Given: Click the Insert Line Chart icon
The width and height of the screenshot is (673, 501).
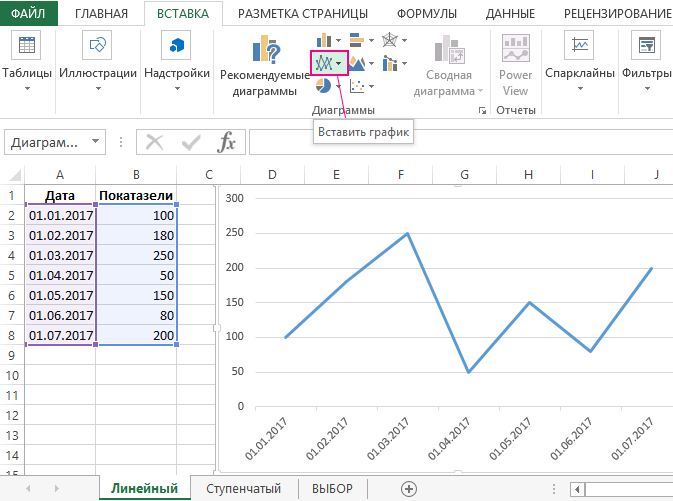Looking at the screenshot, I should (x=323, y=63).
